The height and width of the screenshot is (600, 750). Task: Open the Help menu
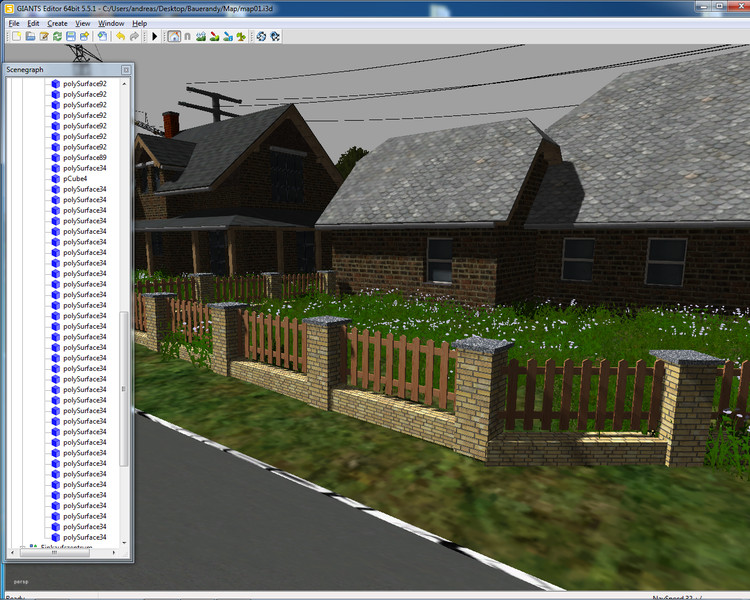coord(140,23)
